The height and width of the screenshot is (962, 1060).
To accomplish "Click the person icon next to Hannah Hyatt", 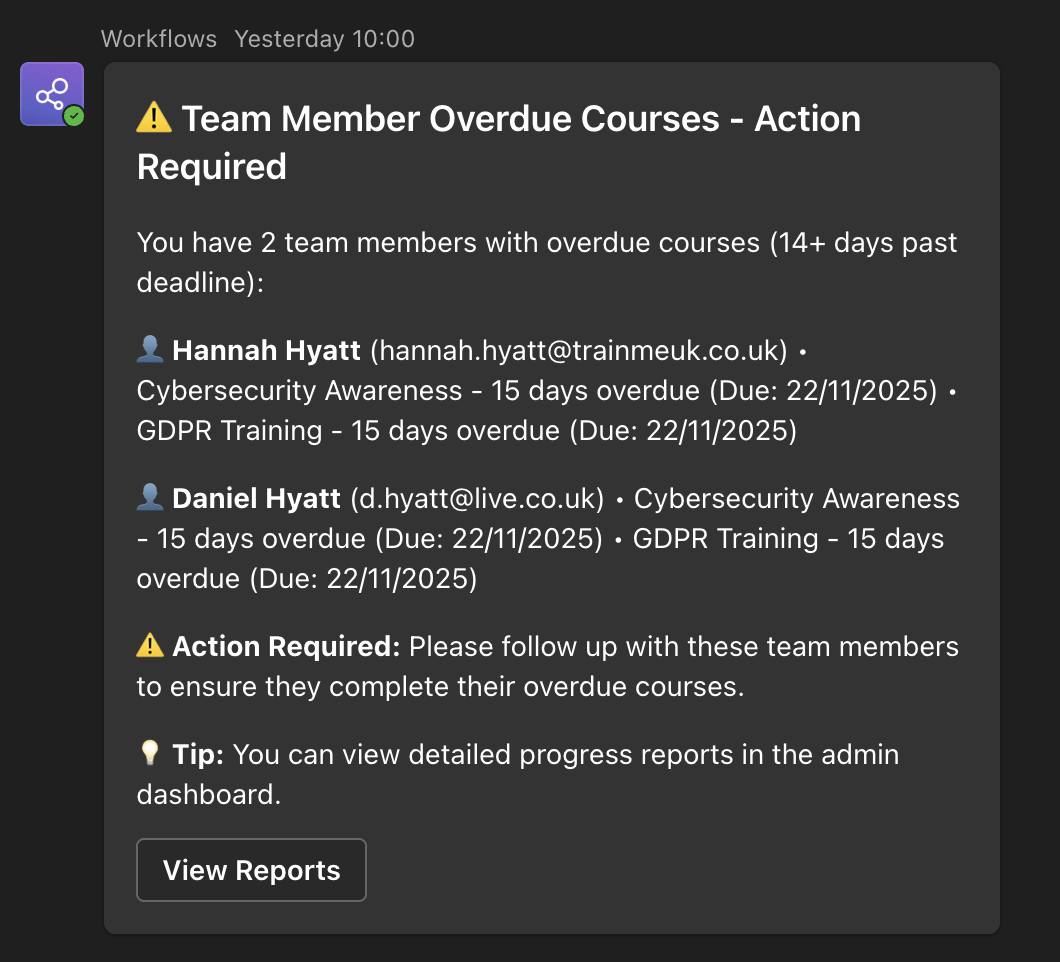I will pyautogui.click(x=149, y=350).
